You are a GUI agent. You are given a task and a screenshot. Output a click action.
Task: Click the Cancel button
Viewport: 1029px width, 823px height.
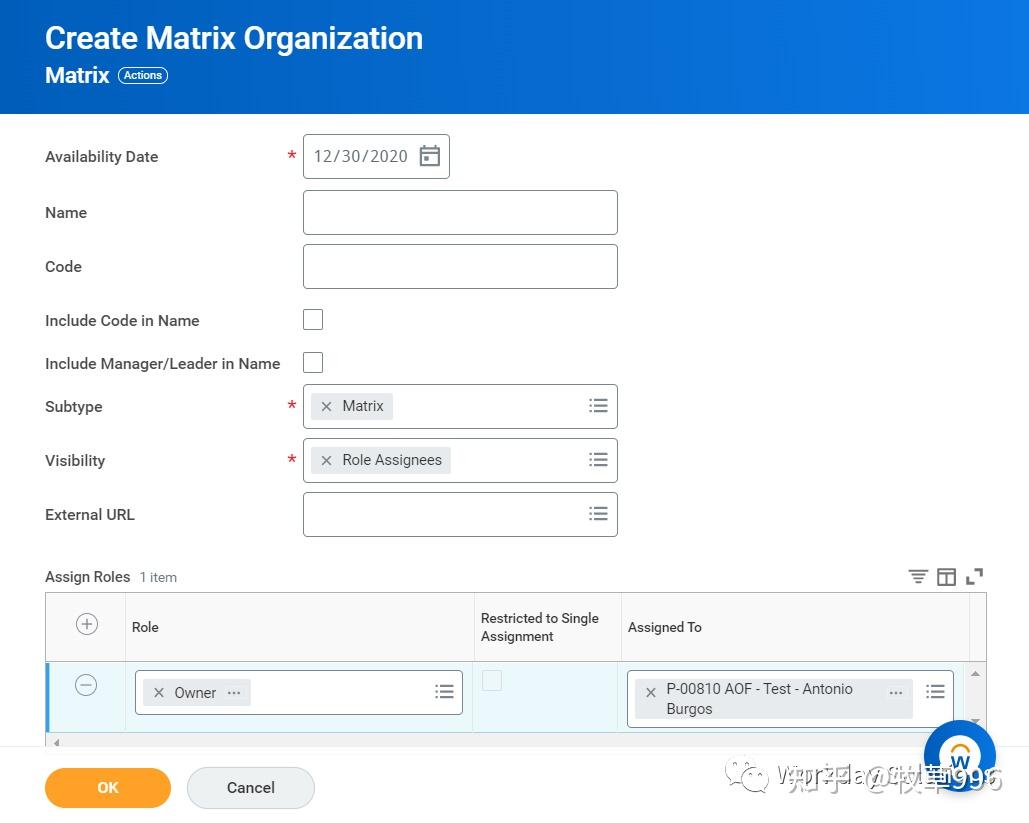point(250,788)
